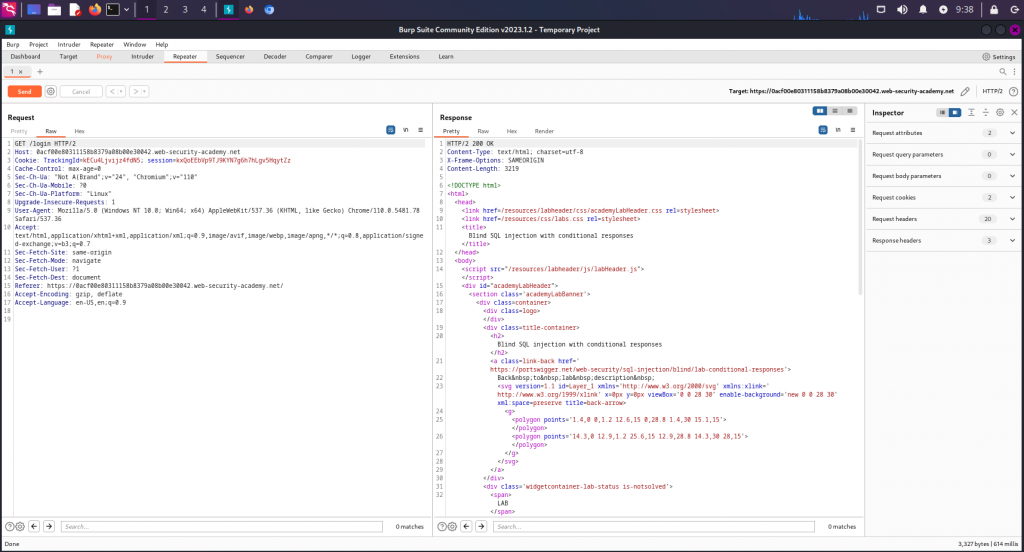Switch to side-by-side layout view
Viewport: 1024px width, 552px height.
click(820, 111)
